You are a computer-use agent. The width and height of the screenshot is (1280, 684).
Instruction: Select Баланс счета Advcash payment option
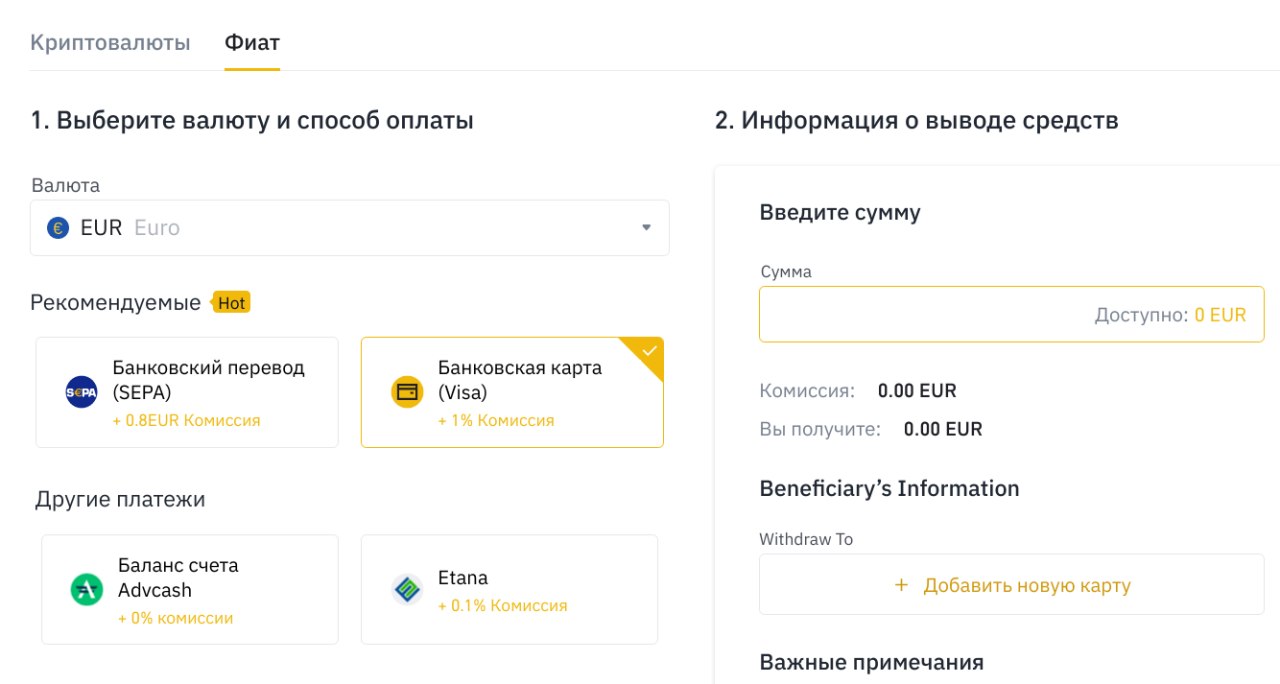click(190, 590)
